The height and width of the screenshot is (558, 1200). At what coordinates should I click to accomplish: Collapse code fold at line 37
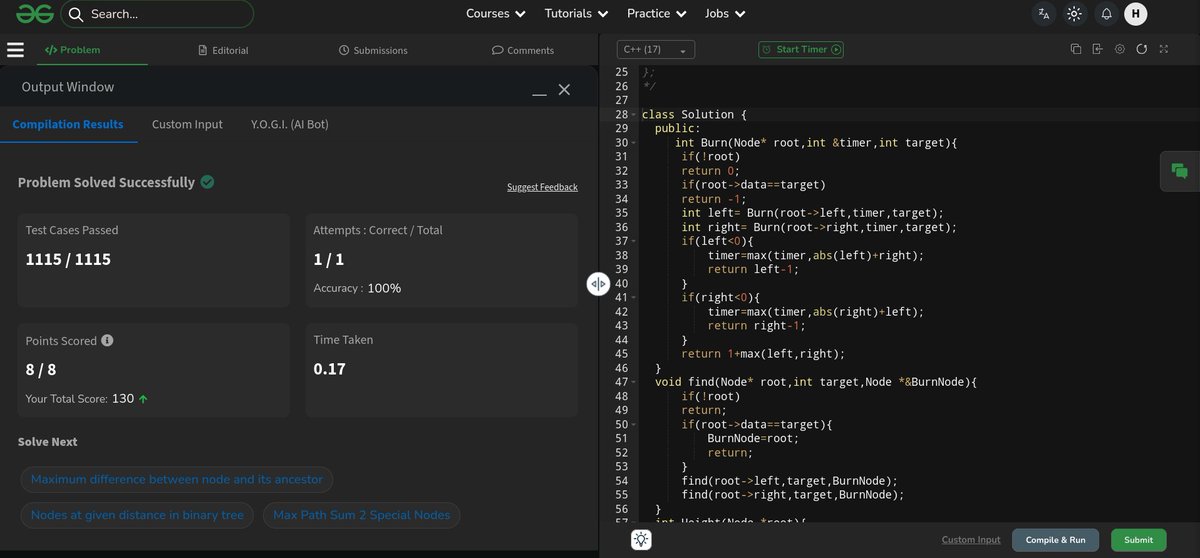pyautogui.click(x=634, y=241)
